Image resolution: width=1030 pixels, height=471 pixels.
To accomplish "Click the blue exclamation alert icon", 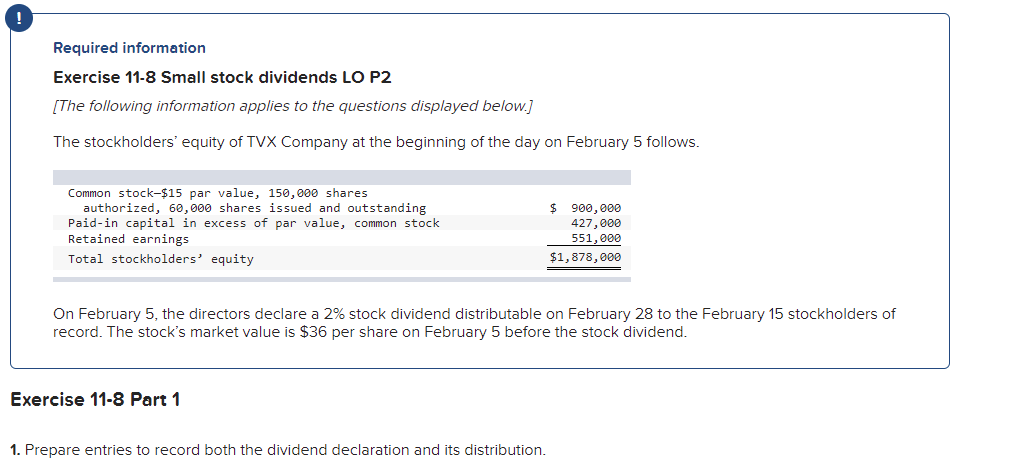I will (x=19, y=20).
